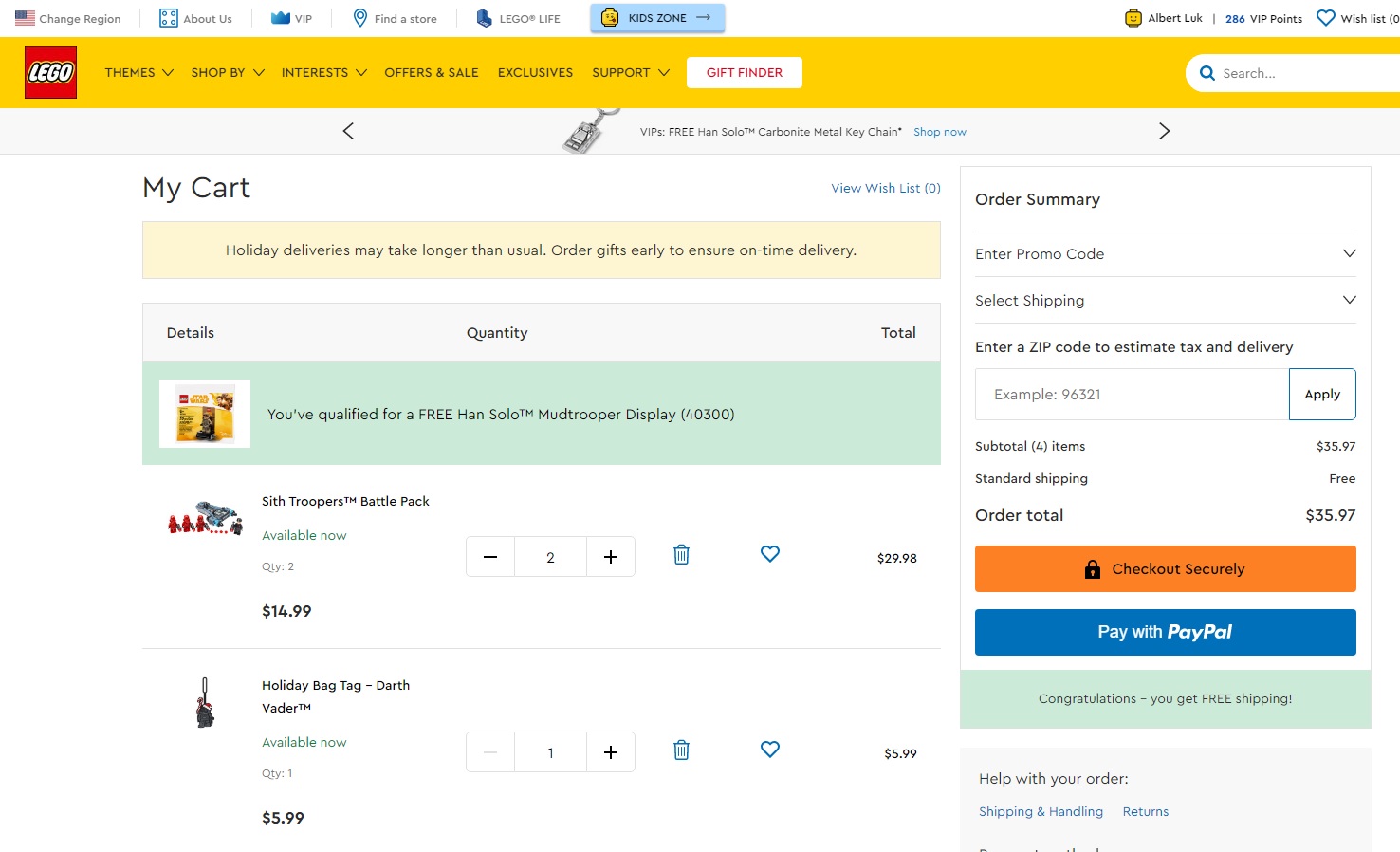
Task: Click the search magnifier icon
Action: pyautogui.click(x=1207, y=73)
